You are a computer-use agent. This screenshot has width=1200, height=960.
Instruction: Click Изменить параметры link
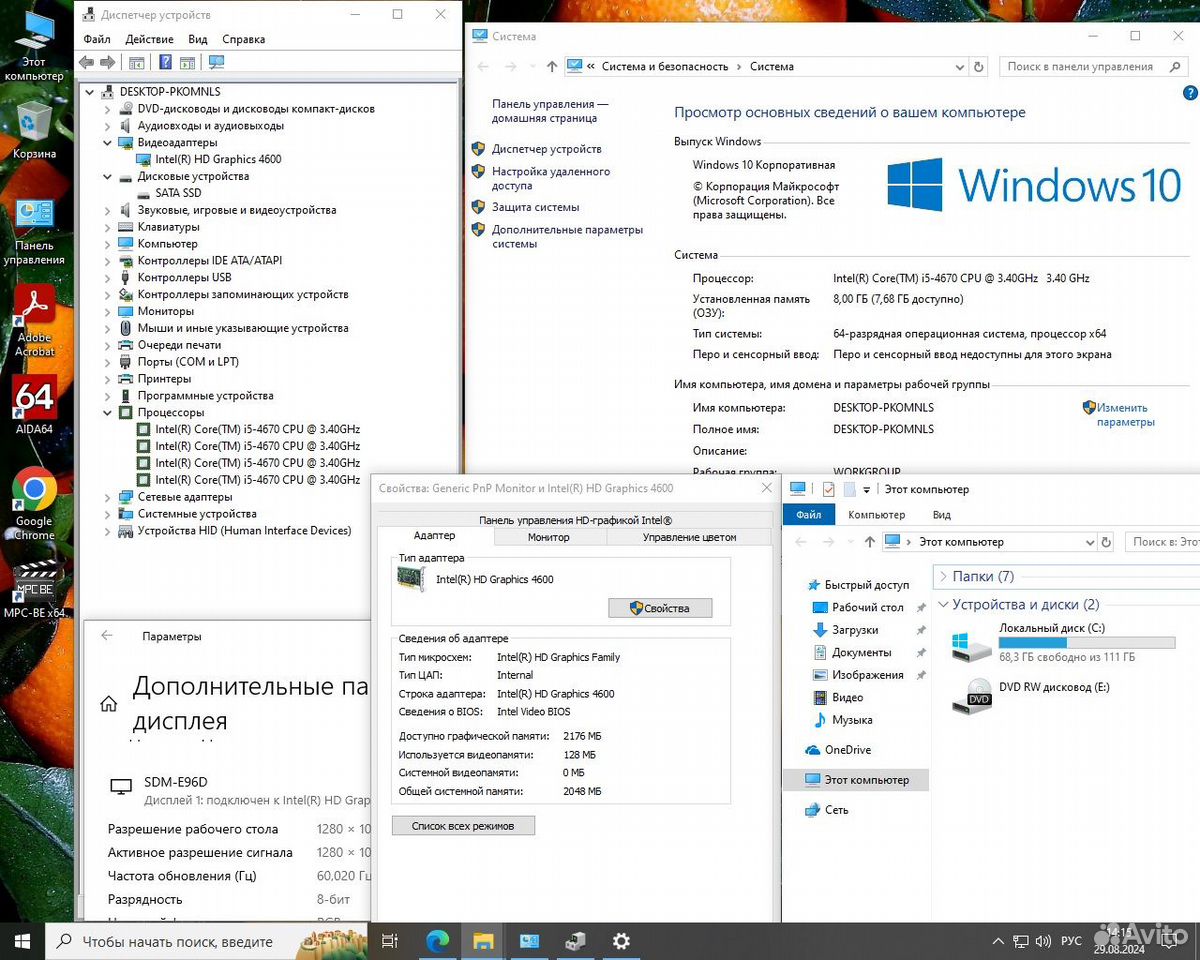1125,415
